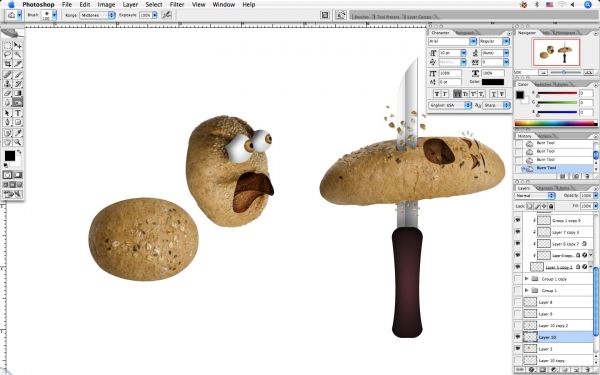The image size is (600, 375).
Task: Hide Layer 3 using its eye icon
Action: (518, 349)
